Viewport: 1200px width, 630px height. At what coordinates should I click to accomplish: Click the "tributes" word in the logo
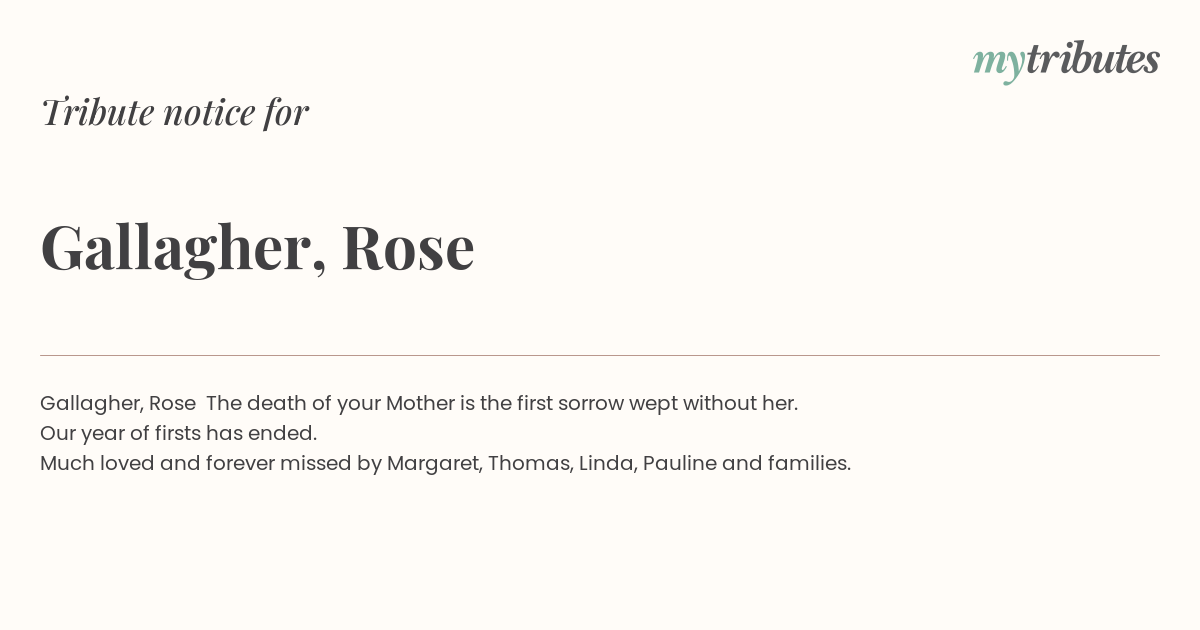1092,58
